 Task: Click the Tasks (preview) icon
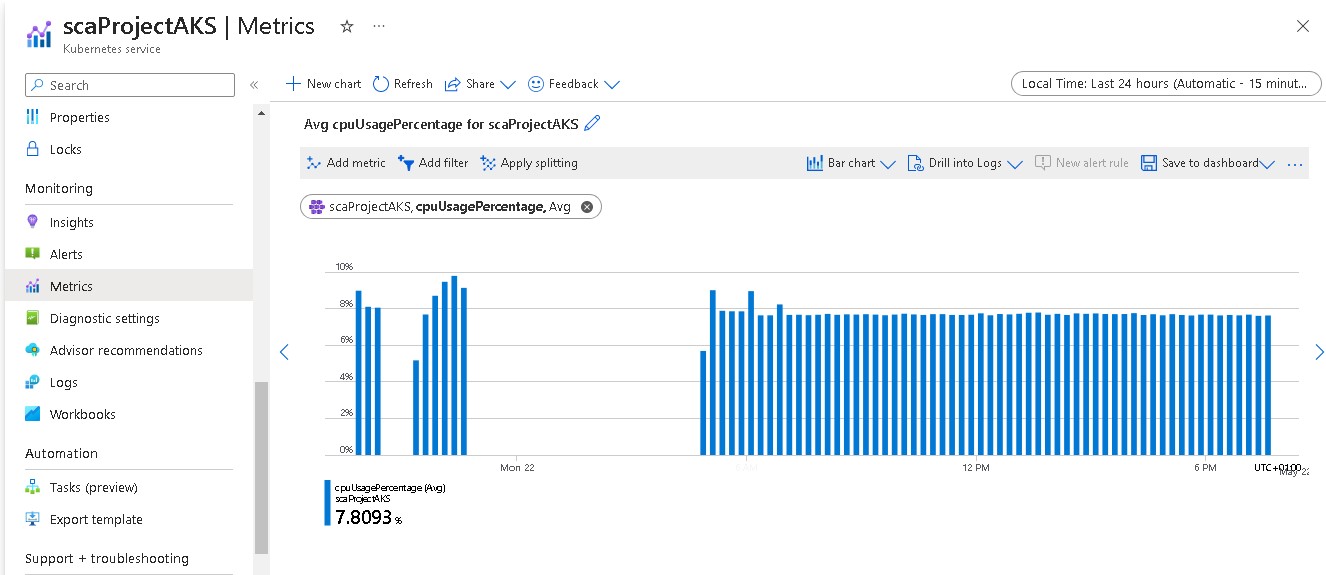point(32,487)
